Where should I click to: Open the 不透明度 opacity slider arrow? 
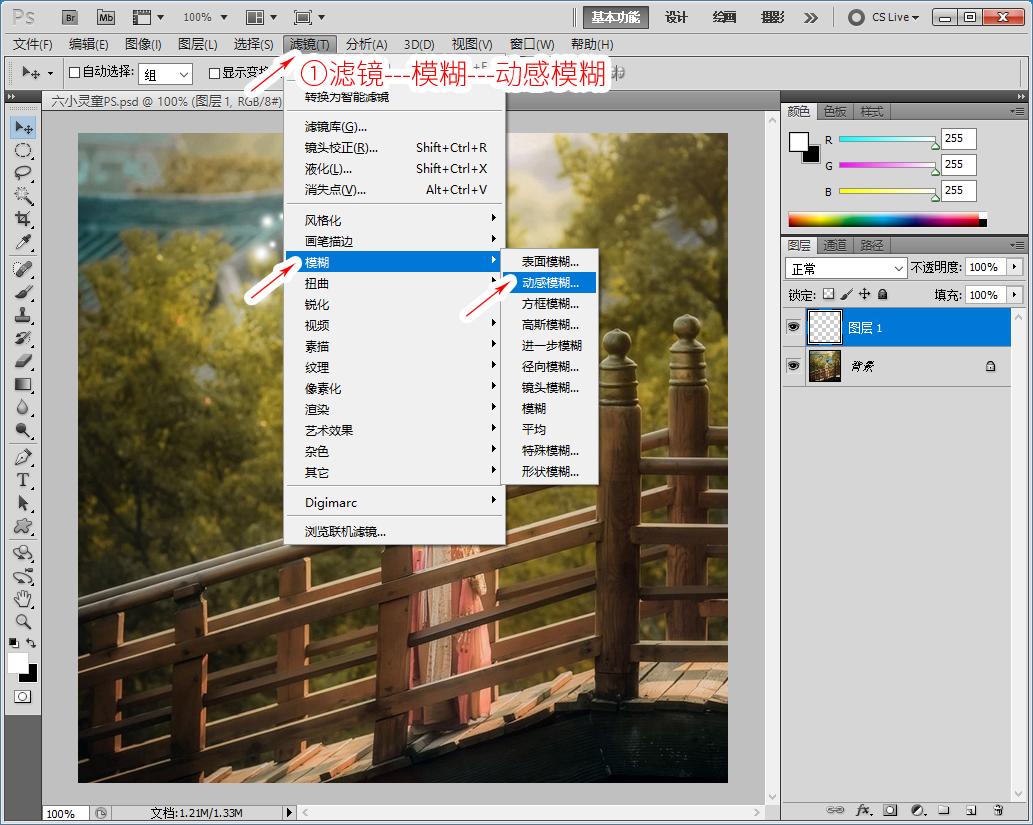pyautogui.click(x=1015, y=268)
